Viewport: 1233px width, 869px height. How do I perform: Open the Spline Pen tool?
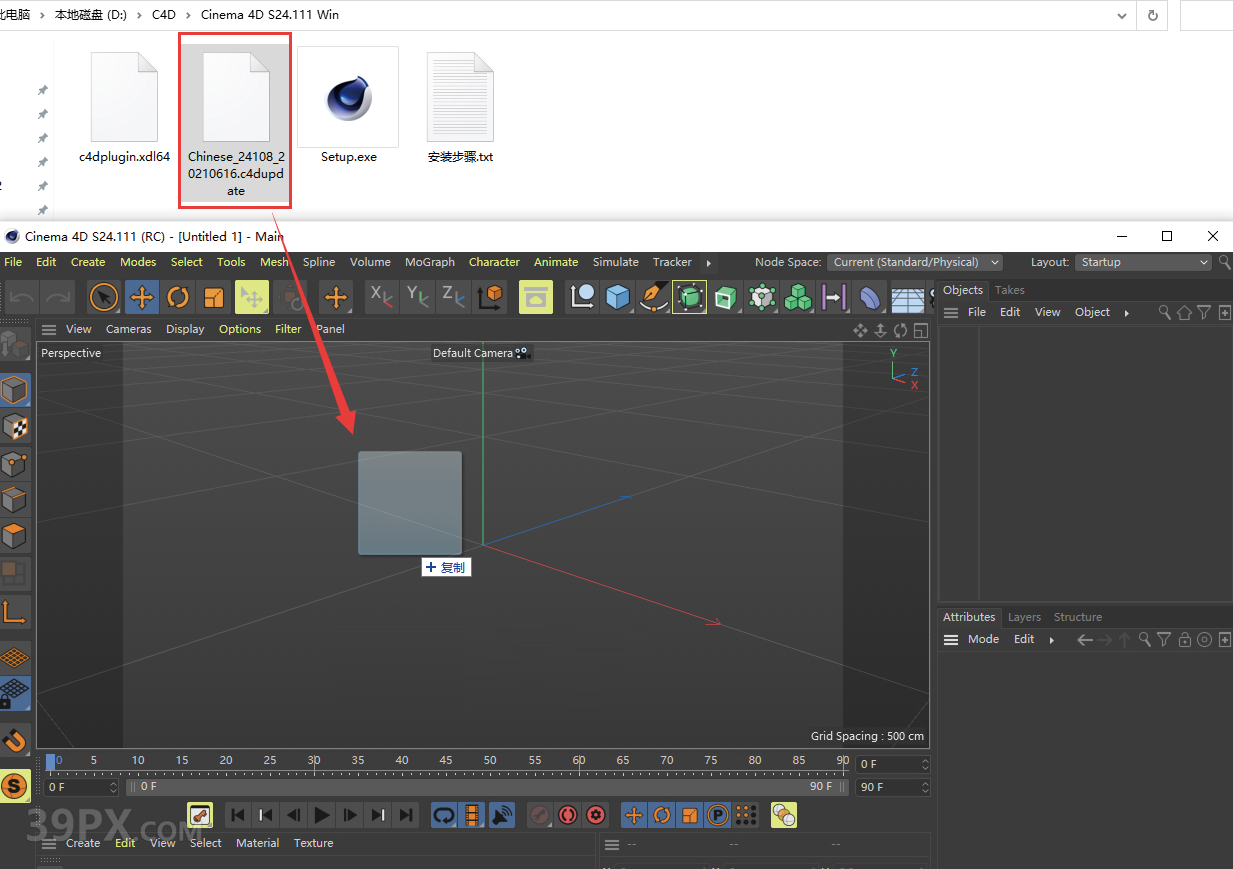[653, 297]
